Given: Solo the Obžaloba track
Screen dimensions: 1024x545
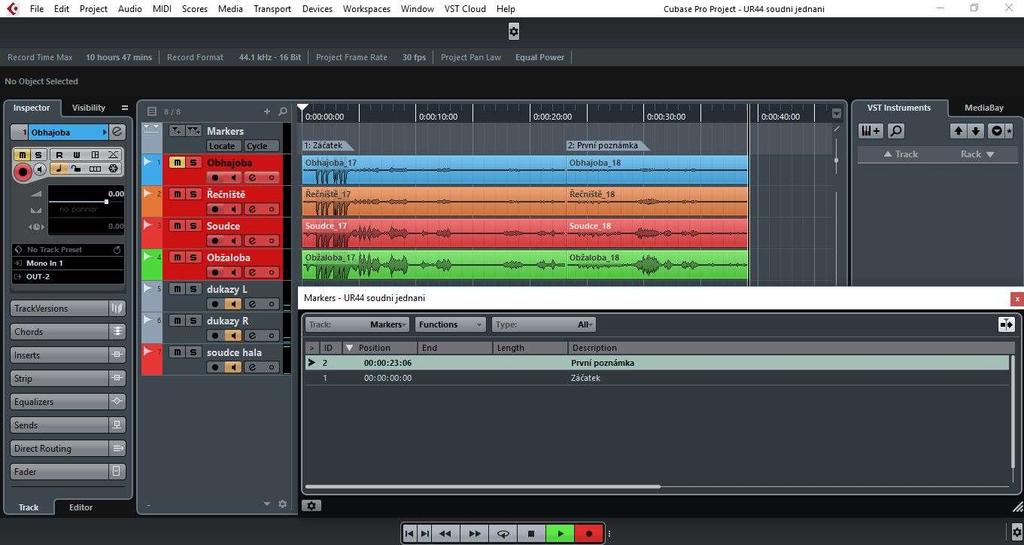Looking at the screenshot, I should (x=193, y=257).
